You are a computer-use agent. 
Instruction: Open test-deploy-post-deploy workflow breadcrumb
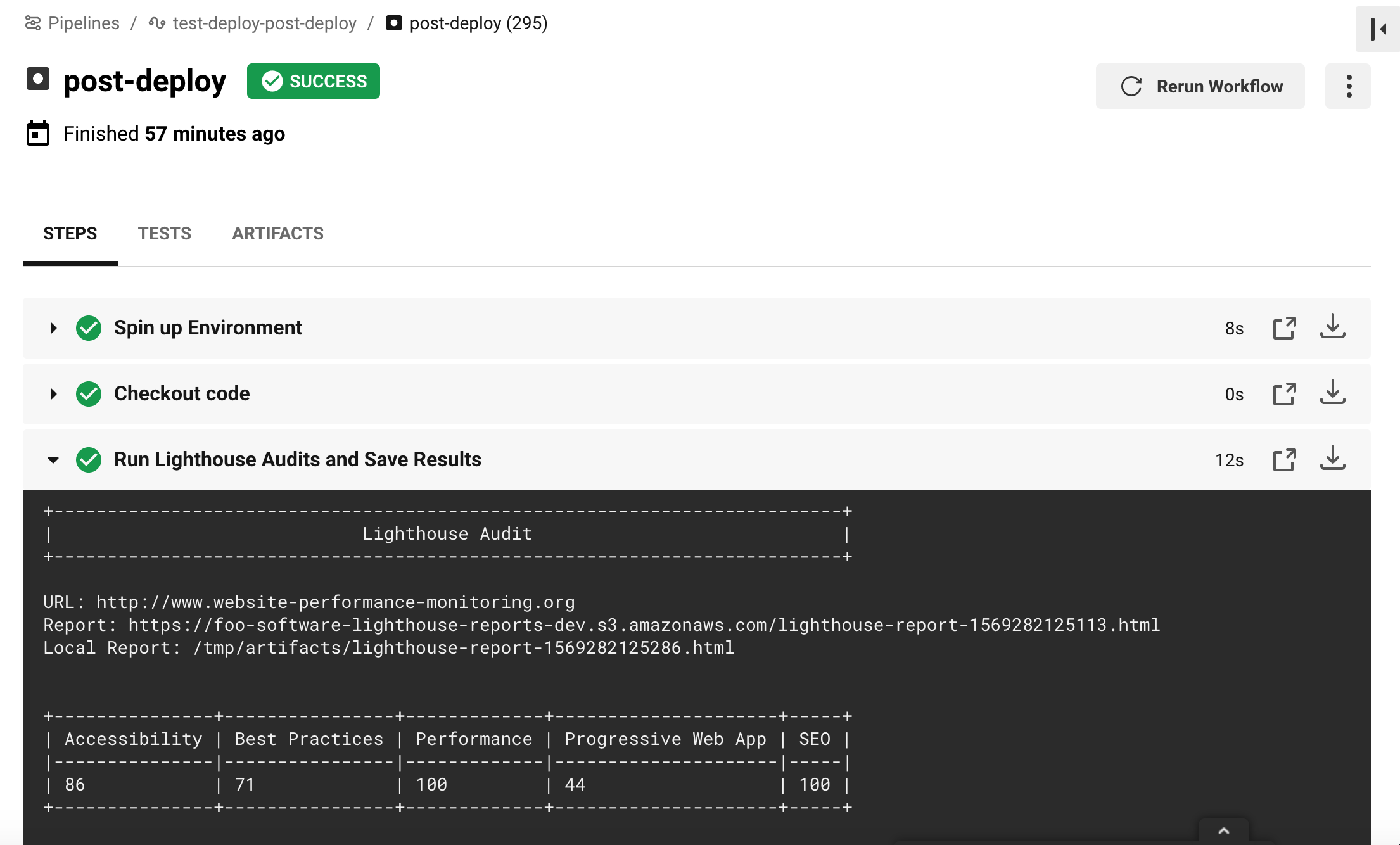pyautogui.click(x=264, y=23)
